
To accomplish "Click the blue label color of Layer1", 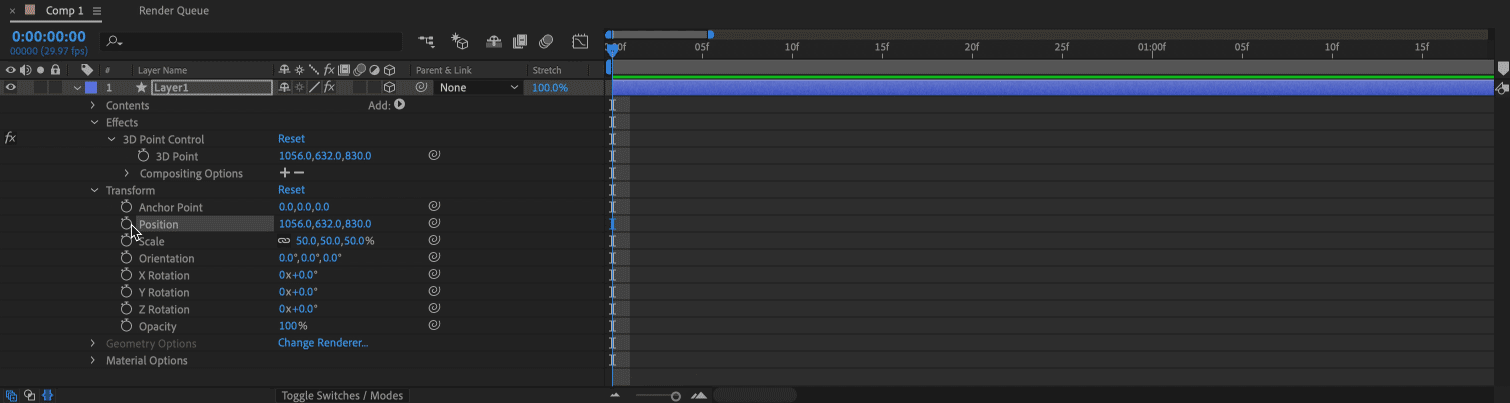I will click(x=91, y=87).
